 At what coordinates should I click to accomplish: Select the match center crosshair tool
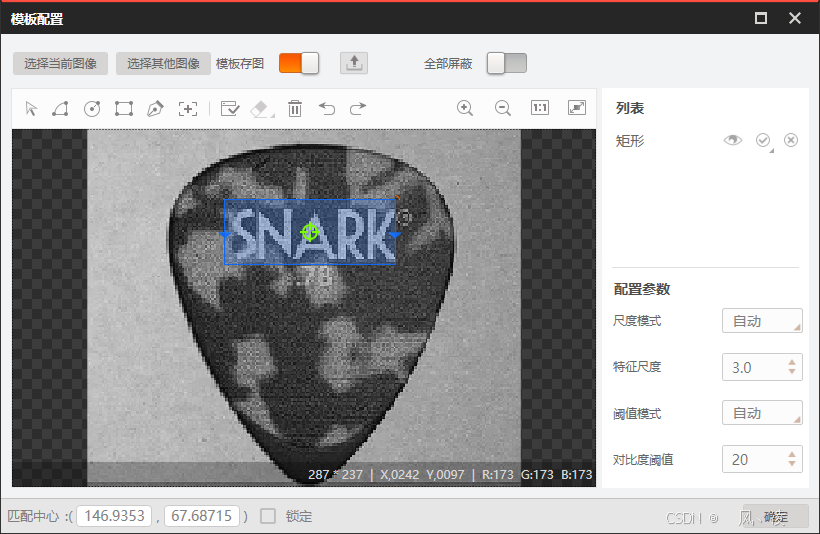[188, 109]
